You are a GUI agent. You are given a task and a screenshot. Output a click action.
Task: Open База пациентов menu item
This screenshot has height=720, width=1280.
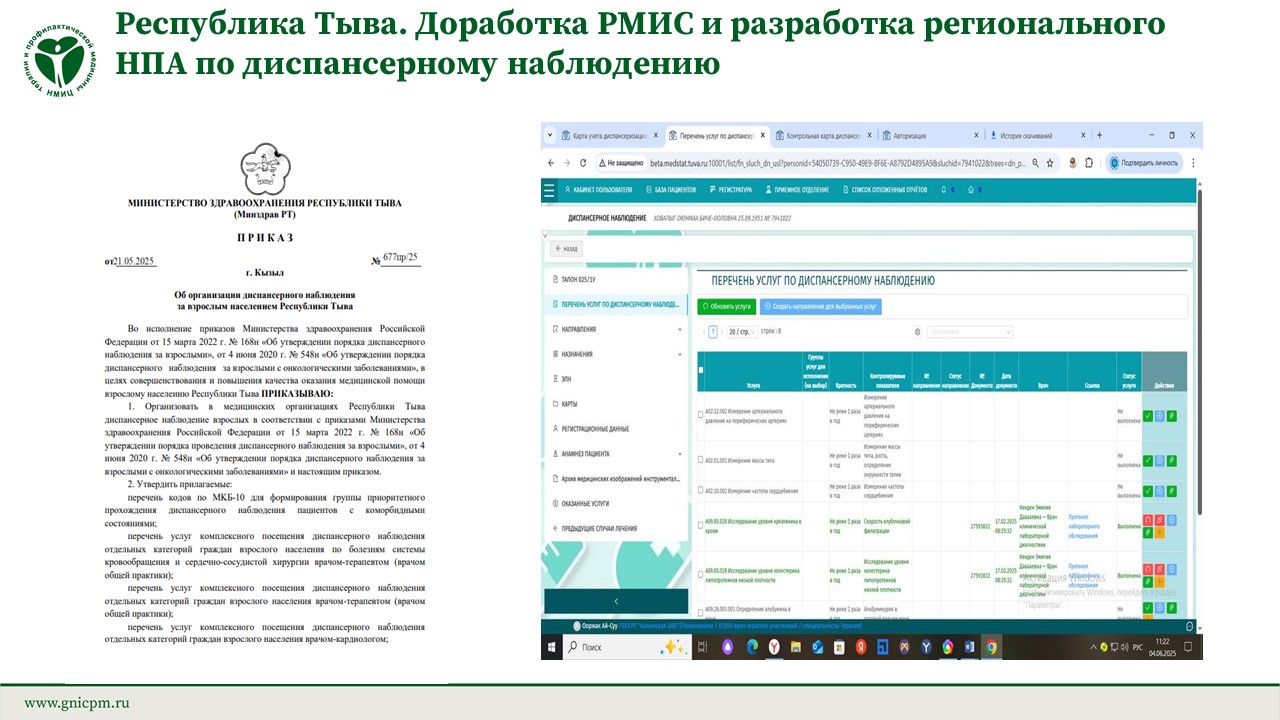tap(674, 189)
